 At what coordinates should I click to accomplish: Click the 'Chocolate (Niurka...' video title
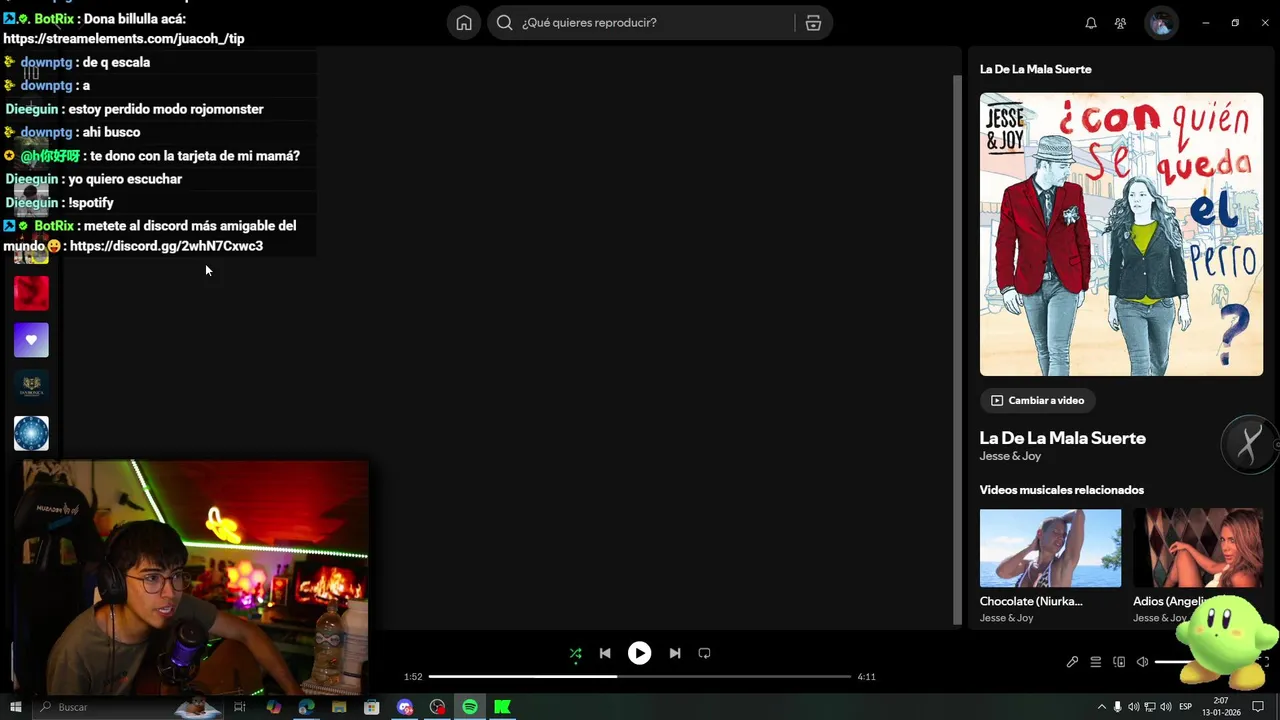point(1031,601)
